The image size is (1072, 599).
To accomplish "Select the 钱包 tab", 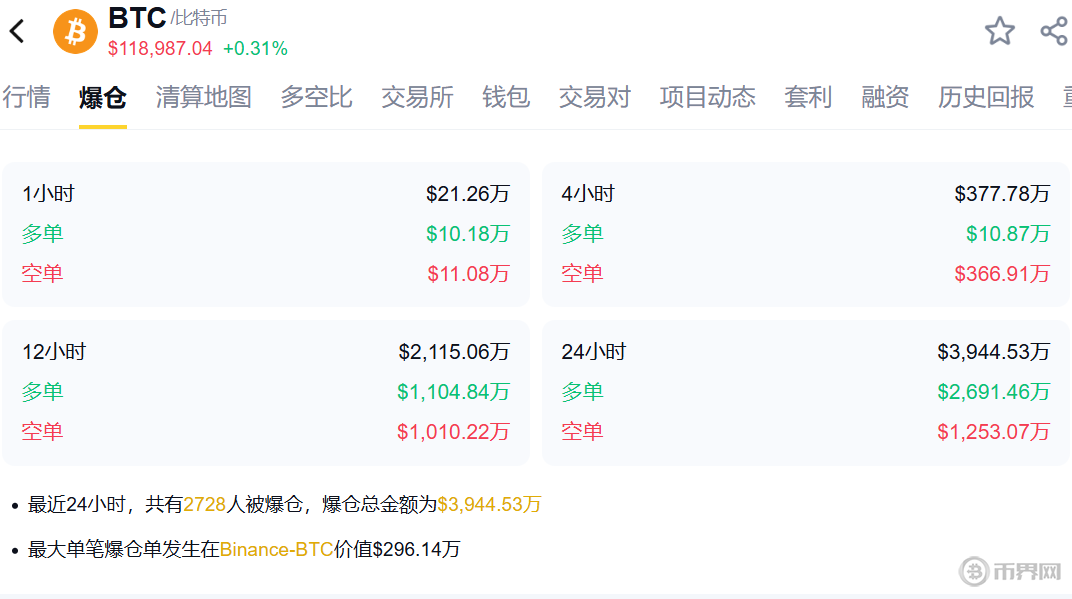I will pyautogui.click(x=505, y=97).
